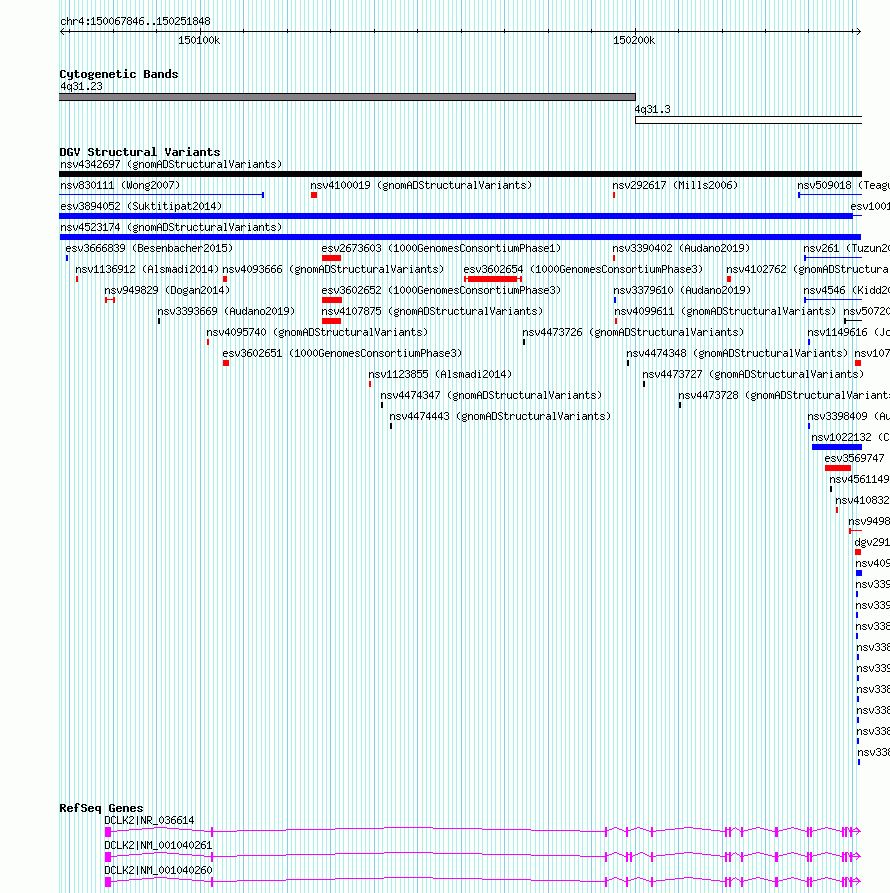Open nsv4473727 gnomAD variant label
This screenshot has height=893, width=890.
pos(753,375)
